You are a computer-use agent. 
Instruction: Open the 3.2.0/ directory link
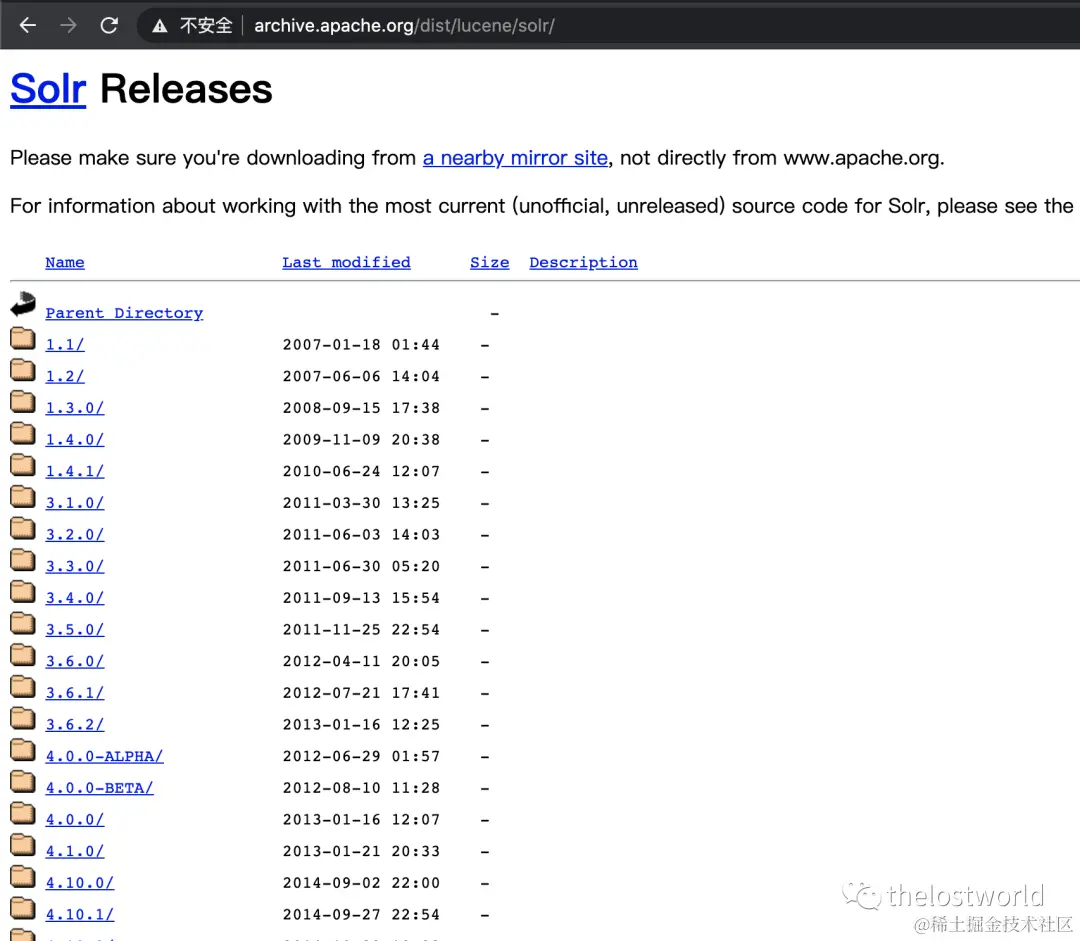(x=74, y=535)
